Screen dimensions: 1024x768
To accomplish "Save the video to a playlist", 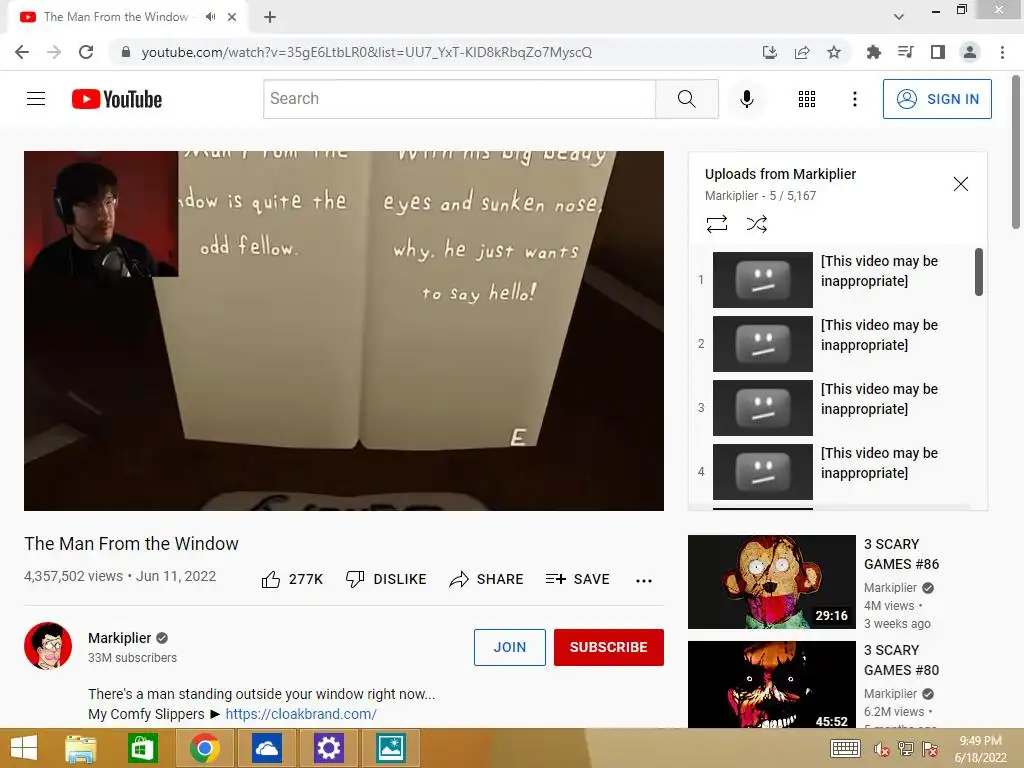I will coord(578,579).
